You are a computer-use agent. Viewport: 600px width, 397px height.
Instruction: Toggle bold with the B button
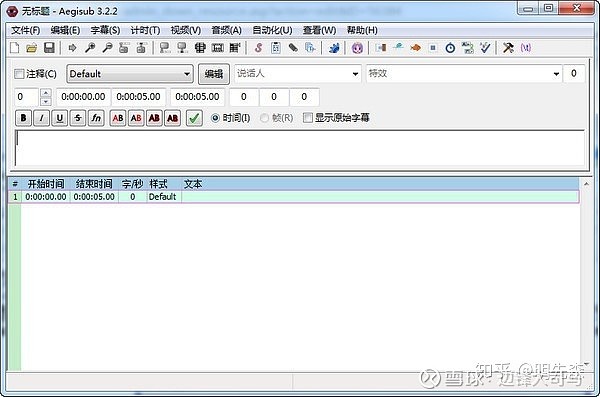23,118
